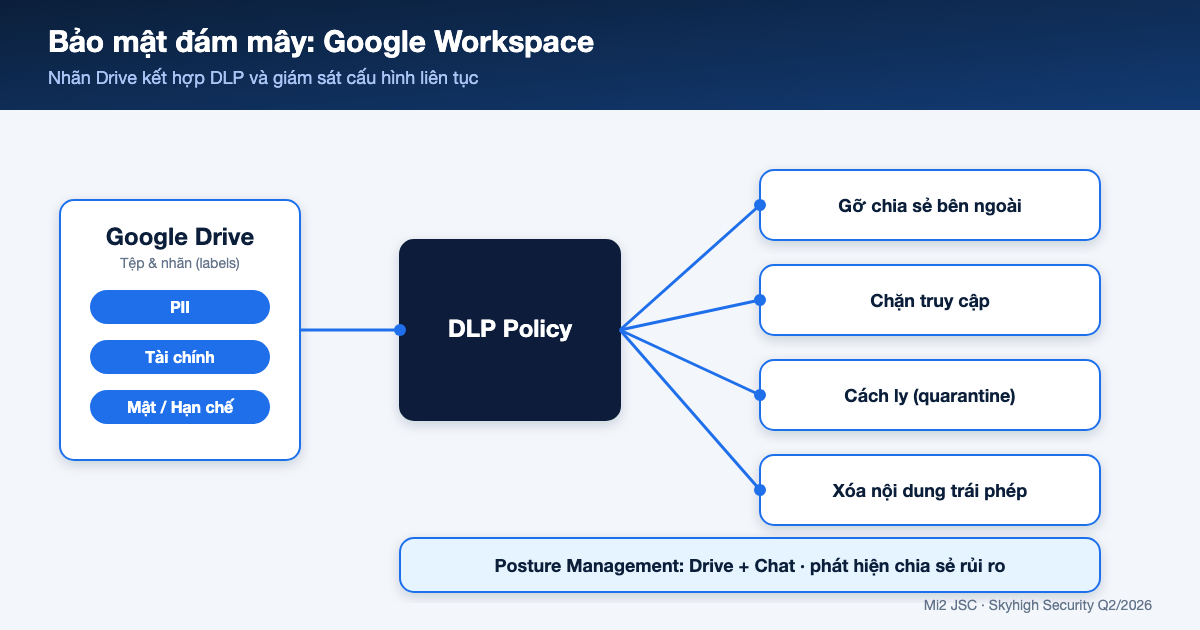Click the Google Drive heading
Viewport: 1200px width, 630px height.
click(x=180, y=237)
